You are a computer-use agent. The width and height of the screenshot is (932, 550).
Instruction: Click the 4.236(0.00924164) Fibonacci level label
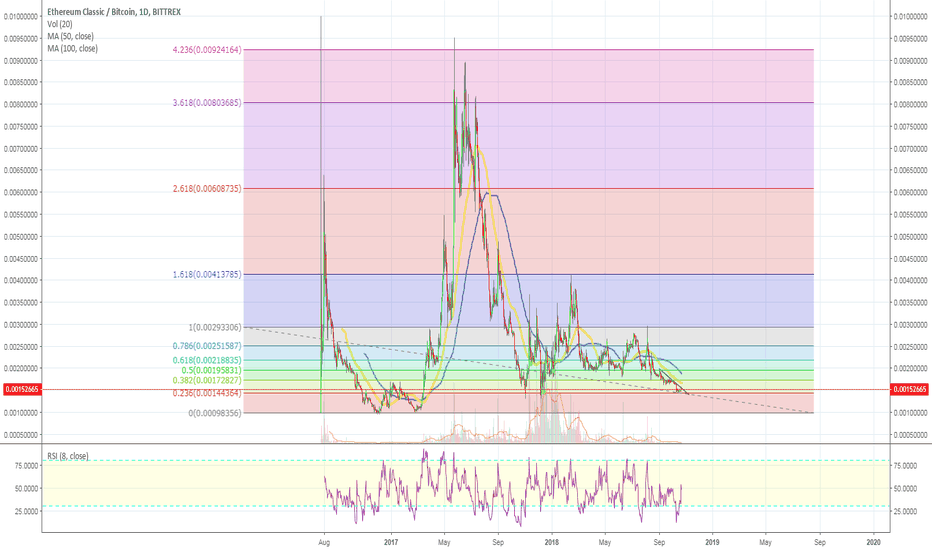pos(207,50)
